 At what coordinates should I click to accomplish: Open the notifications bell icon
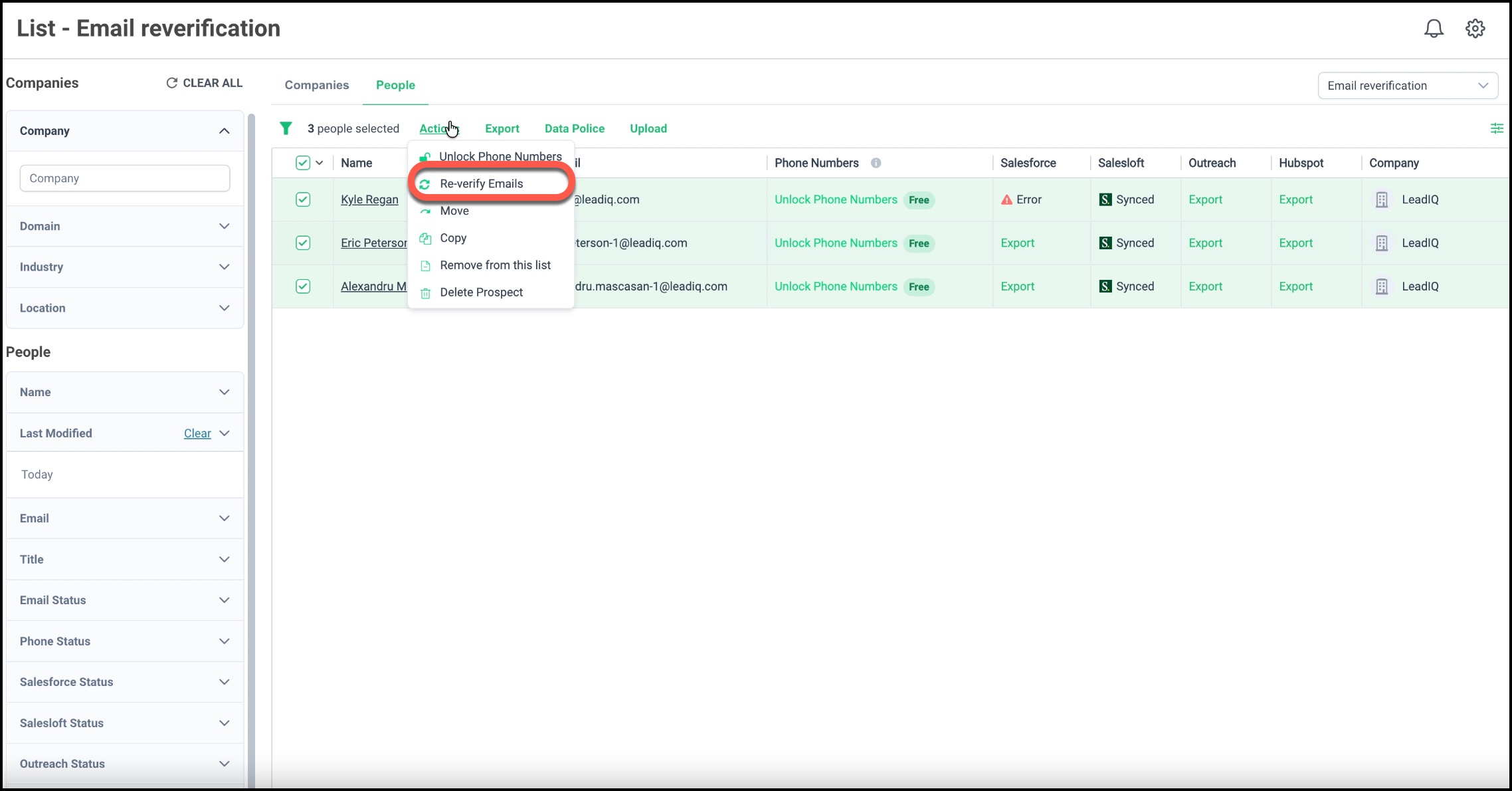1434,29
